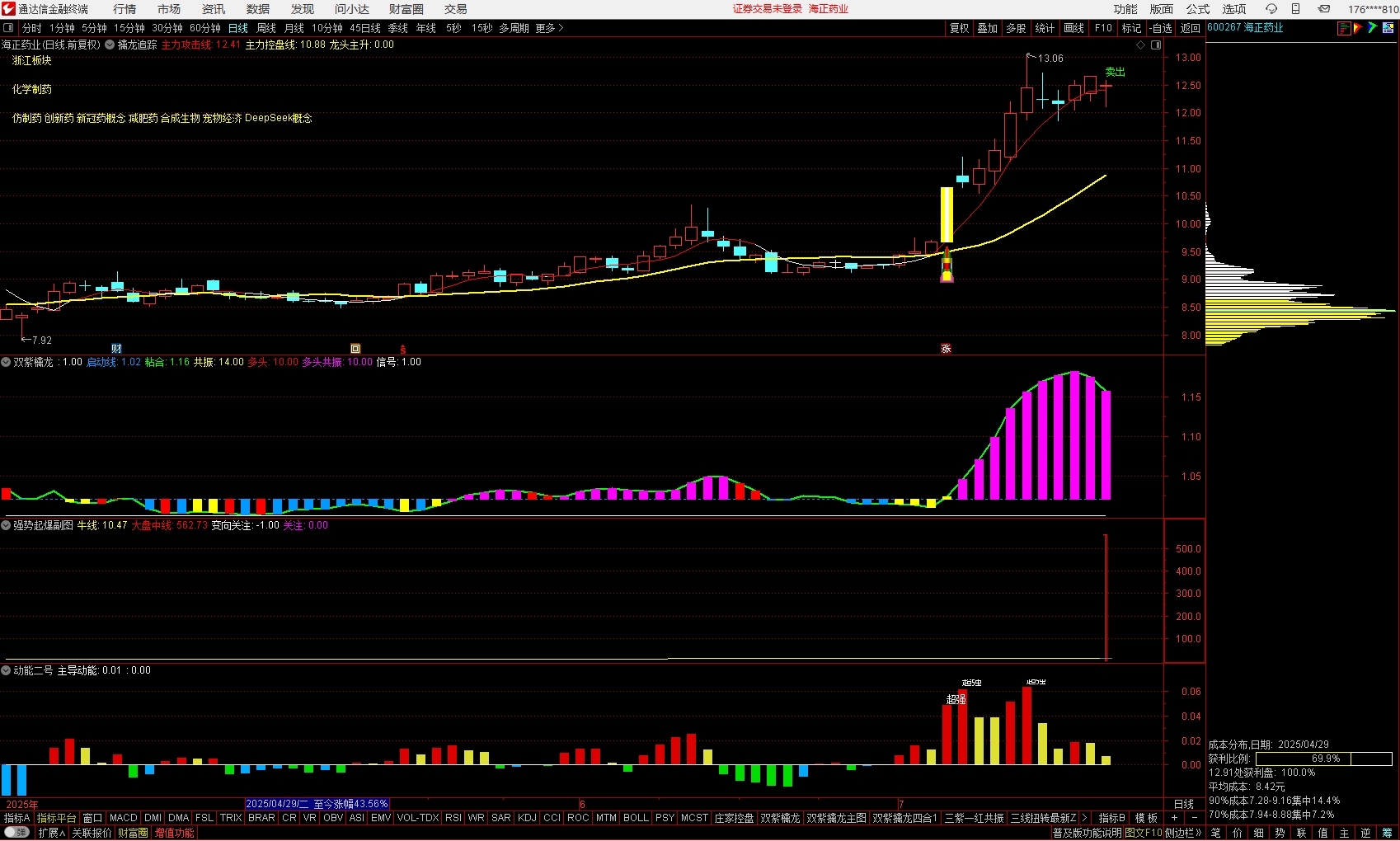The width and height of the screenshot is (1400, 841).
Task: Click the diamond icon above main chart
Action: pyautogui.click(x=1141, y=45)
